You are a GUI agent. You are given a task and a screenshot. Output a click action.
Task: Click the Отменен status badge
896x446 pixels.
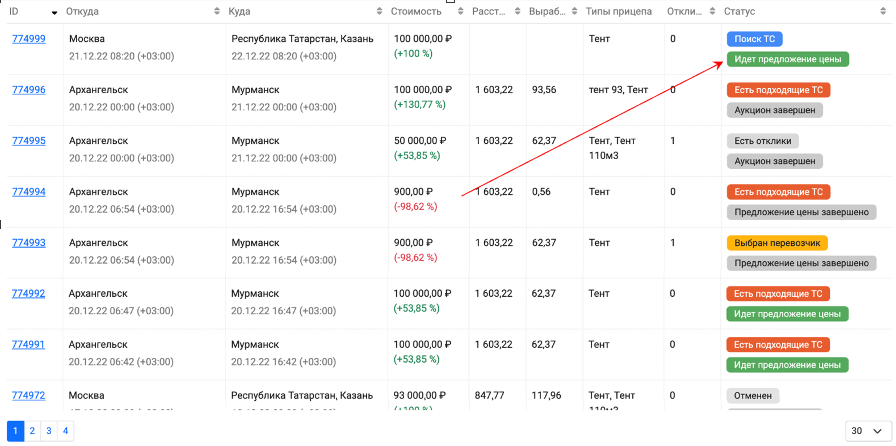tap(753, 396)
